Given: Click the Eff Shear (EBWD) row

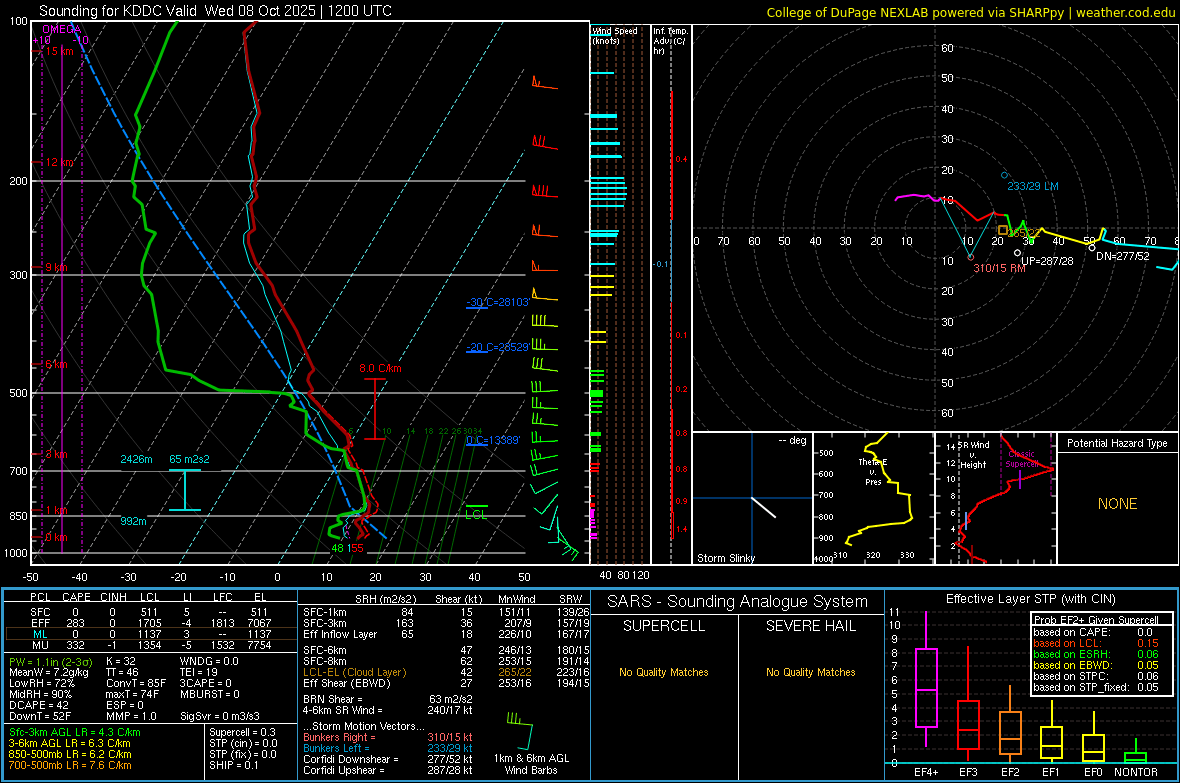Looking at the screenshot, I should click(x=446, y=683).
